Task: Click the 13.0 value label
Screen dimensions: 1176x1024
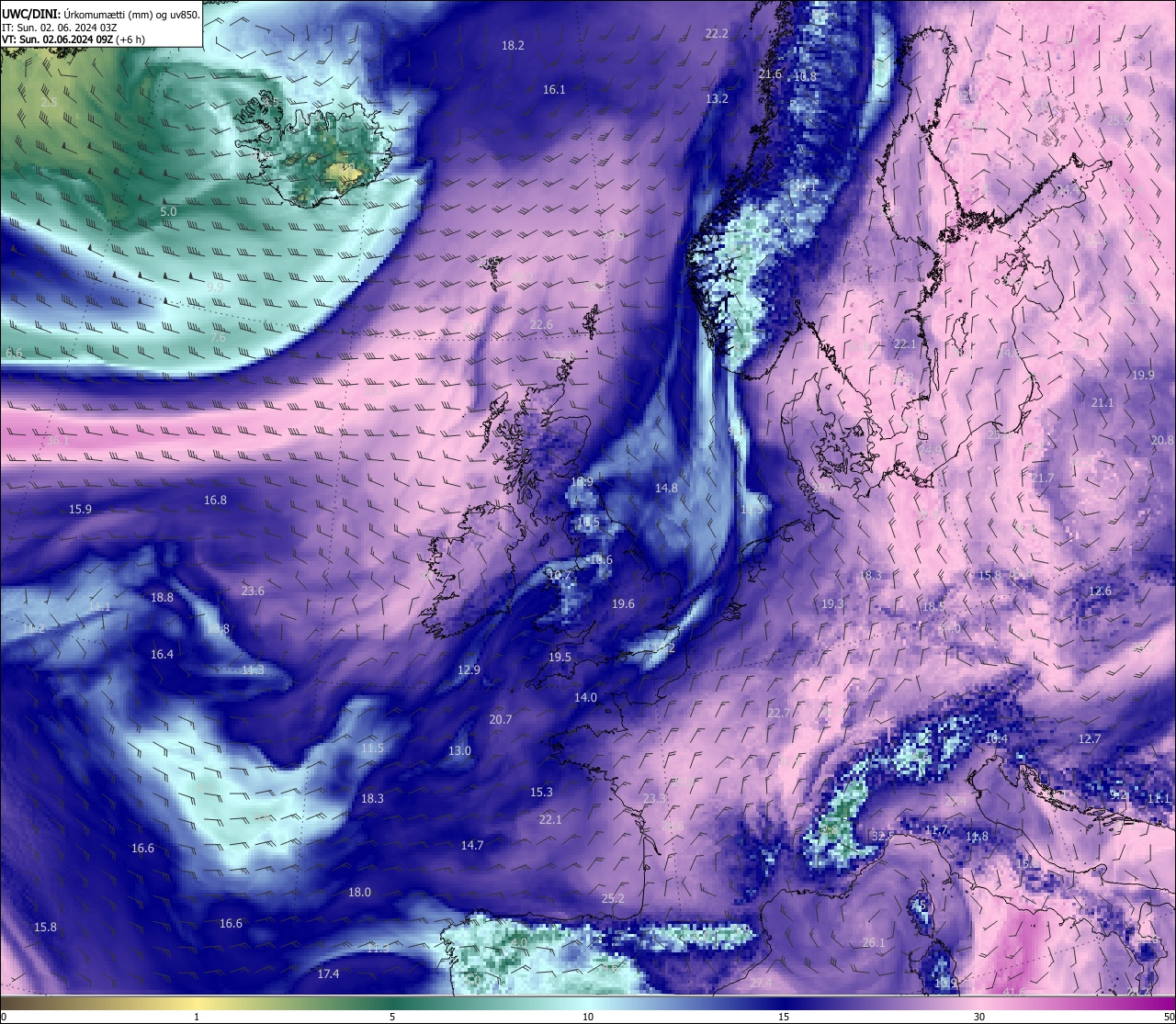Action: click(459, 750)
